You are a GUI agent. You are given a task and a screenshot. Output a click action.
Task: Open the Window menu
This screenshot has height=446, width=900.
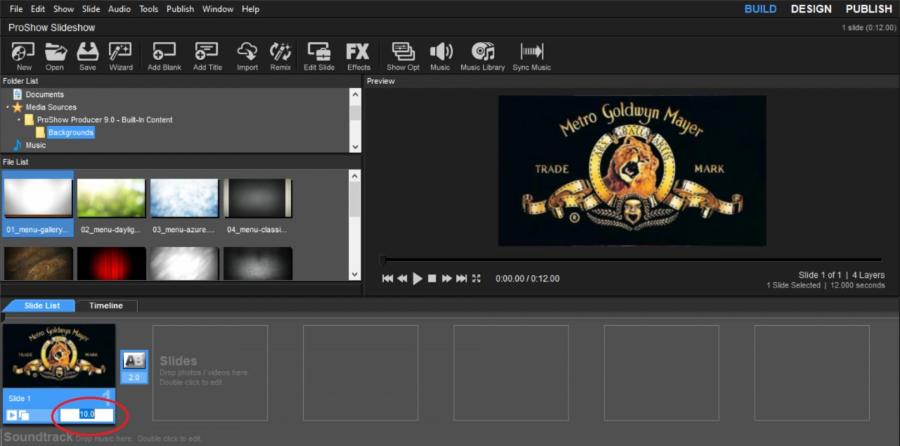click(218, 9)
